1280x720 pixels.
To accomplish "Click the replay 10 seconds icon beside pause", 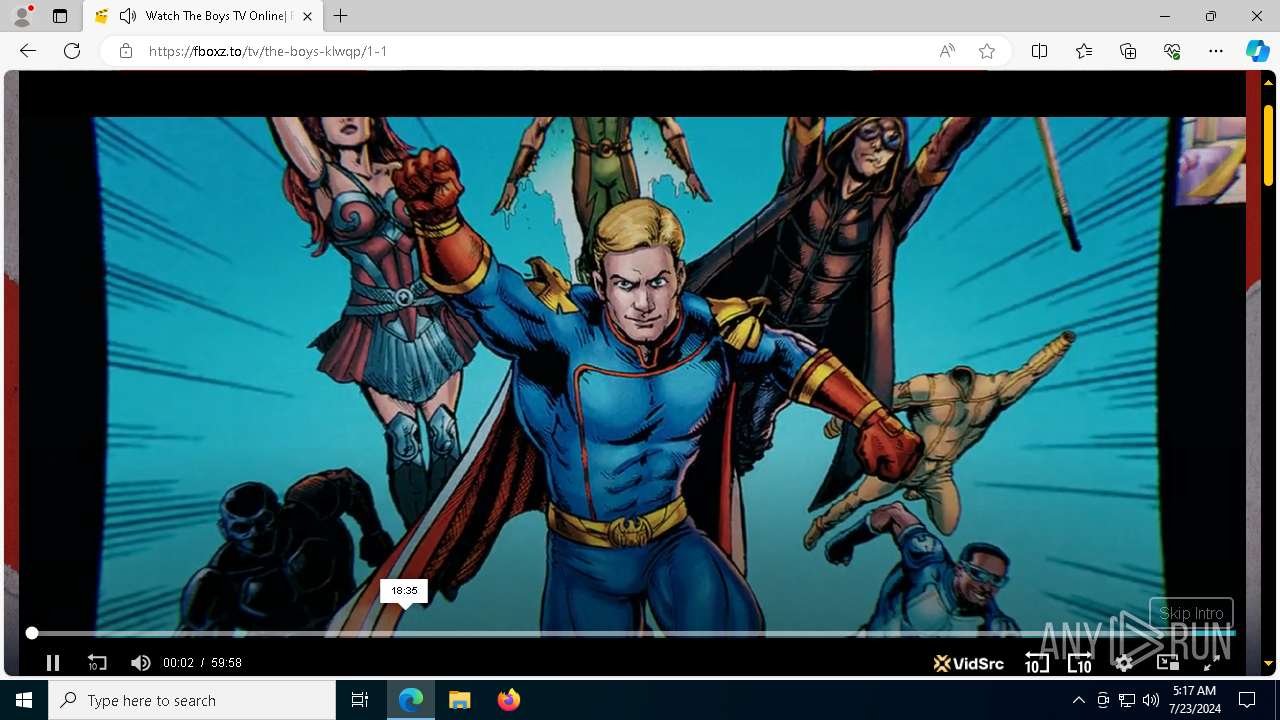I will (x=97, y=662).
